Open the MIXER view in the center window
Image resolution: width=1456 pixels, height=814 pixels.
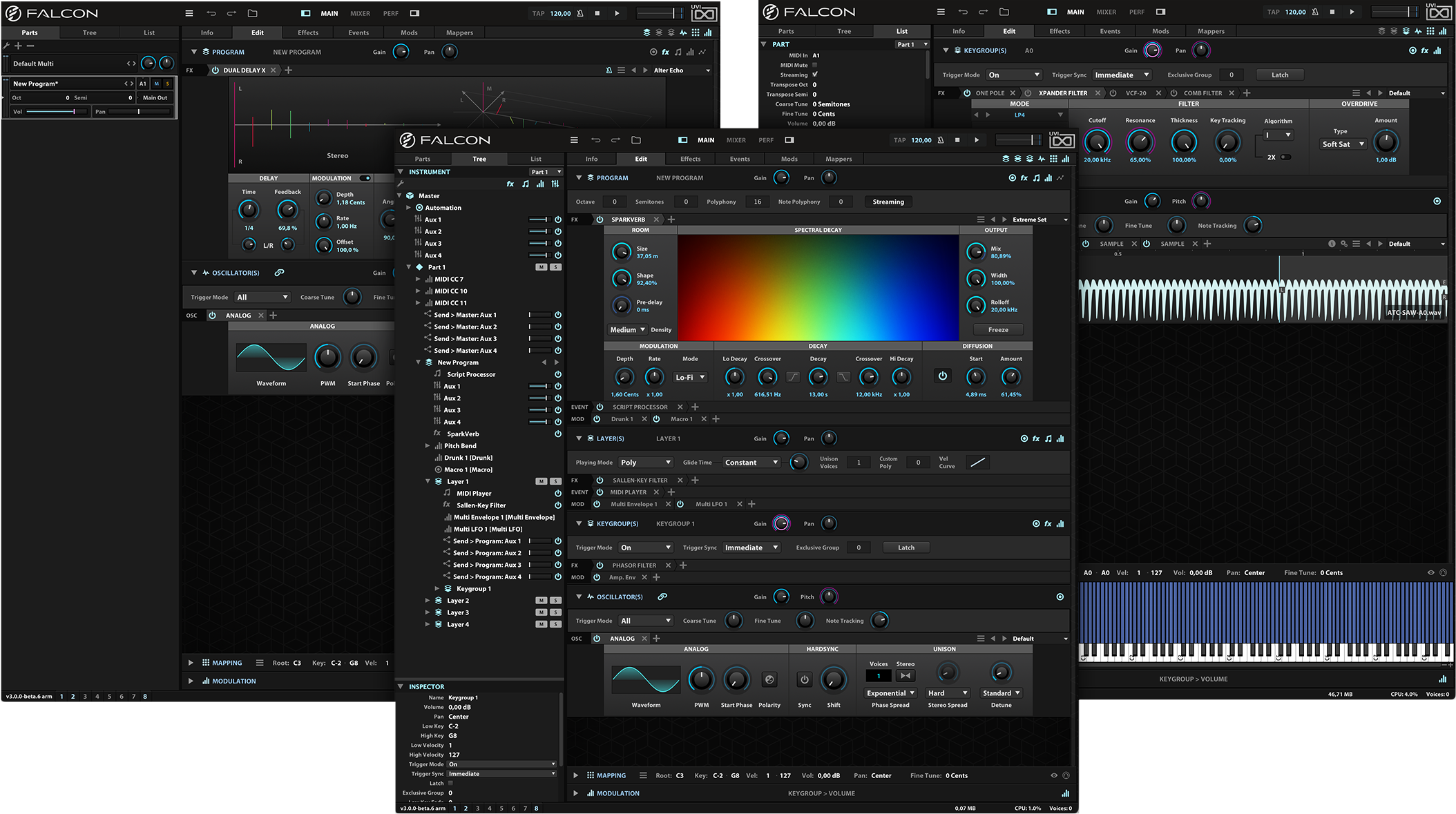click(736, 140)
